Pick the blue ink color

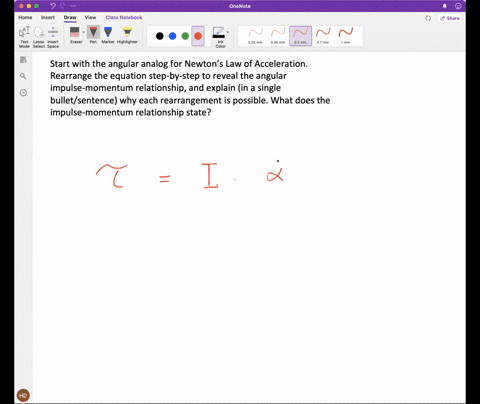(172, 36)
